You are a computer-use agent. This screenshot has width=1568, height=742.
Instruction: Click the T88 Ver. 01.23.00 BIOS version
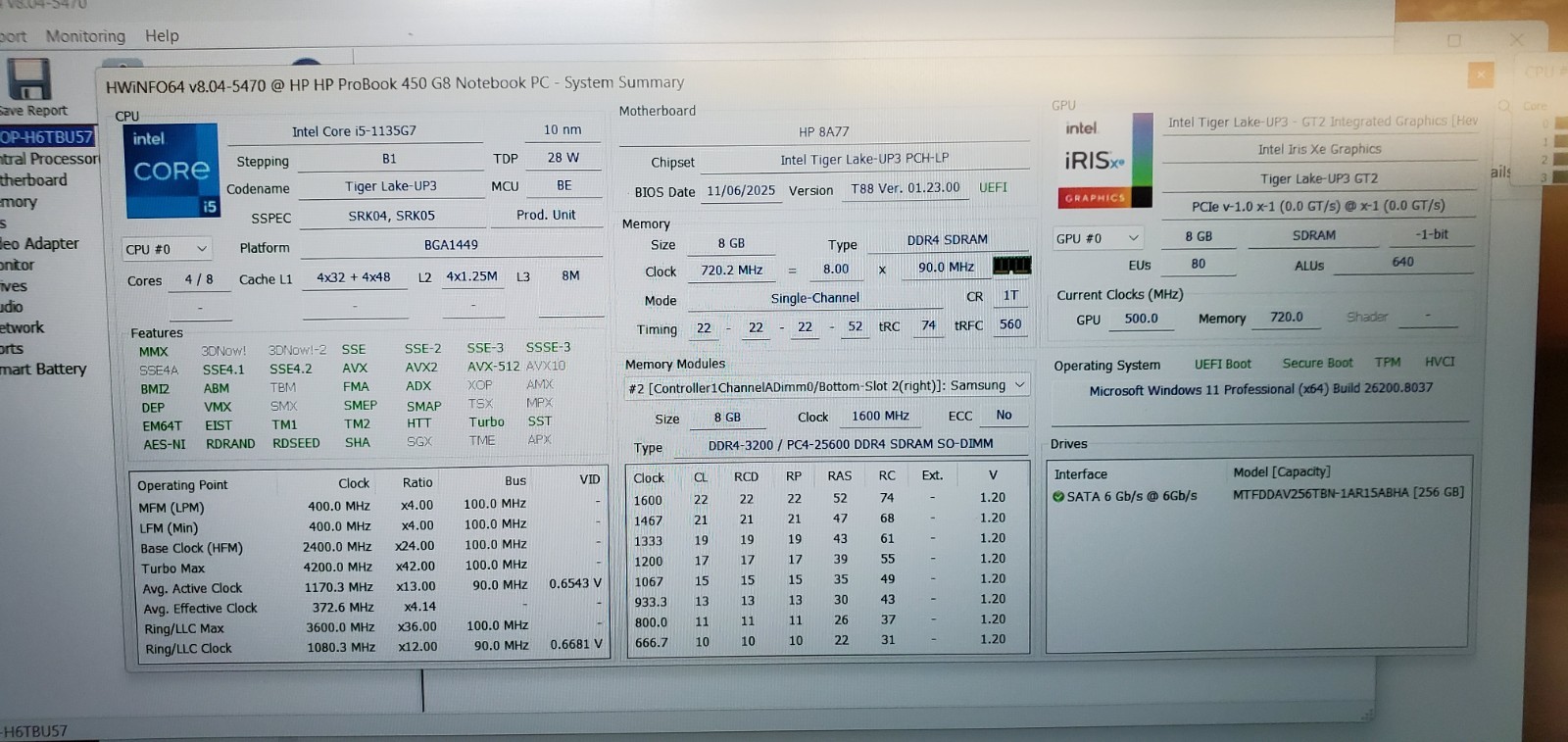point(906,188)
